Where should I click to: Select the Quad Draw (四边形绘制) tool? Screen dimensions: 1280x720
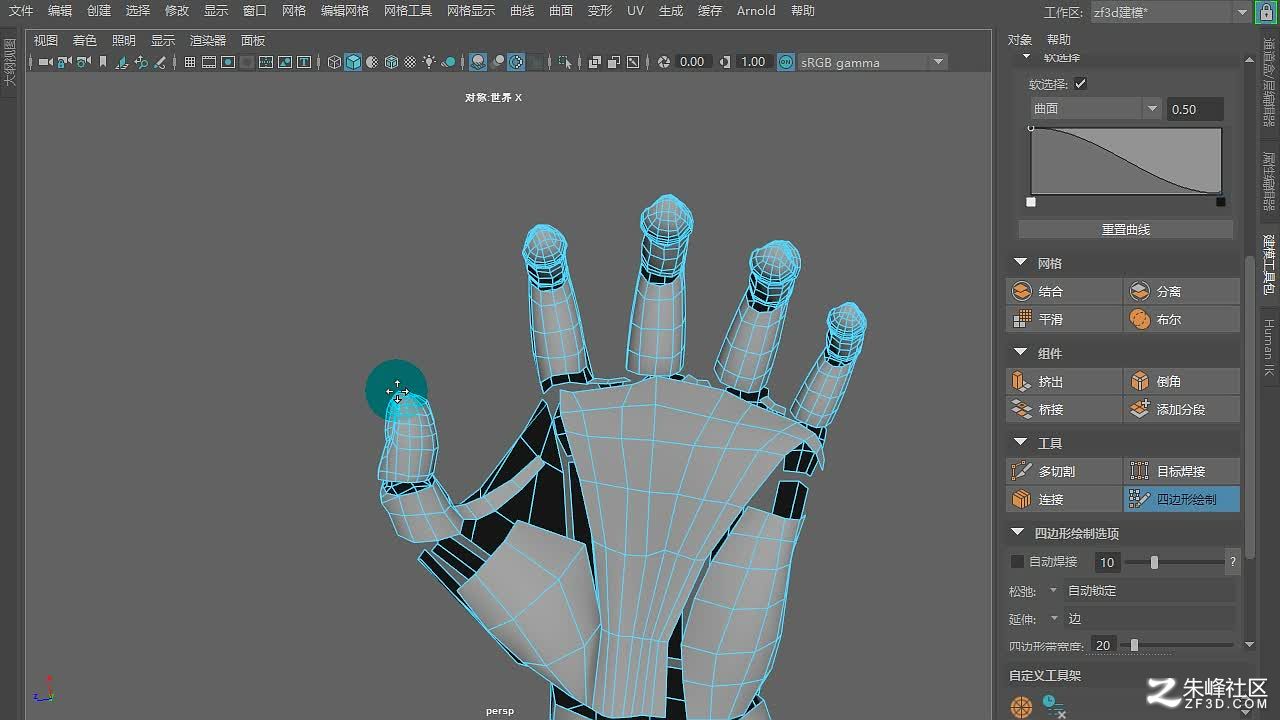1182,499
